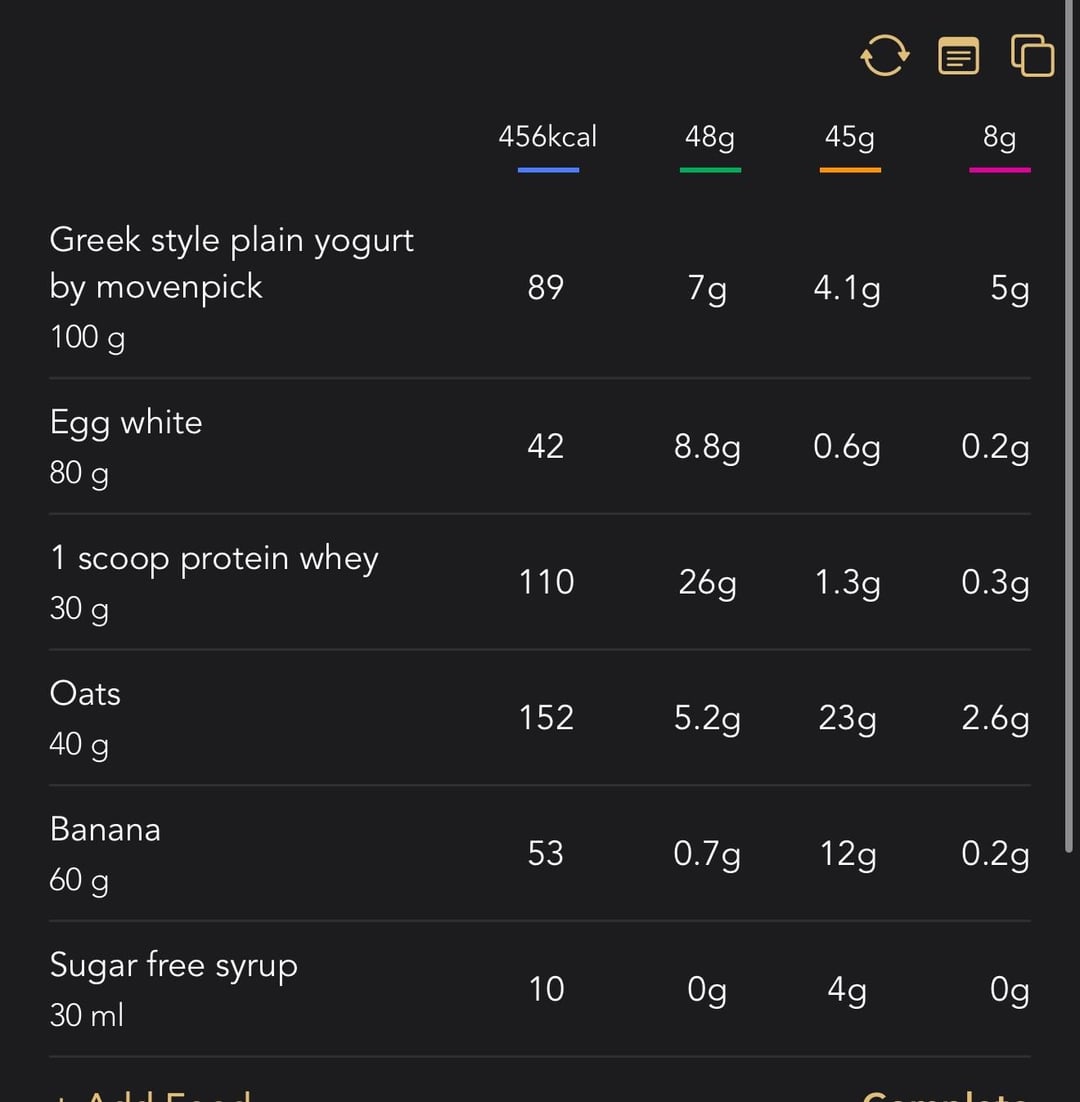Open the Banana food entry
1080x1102 pixels.
pos(540,853)
